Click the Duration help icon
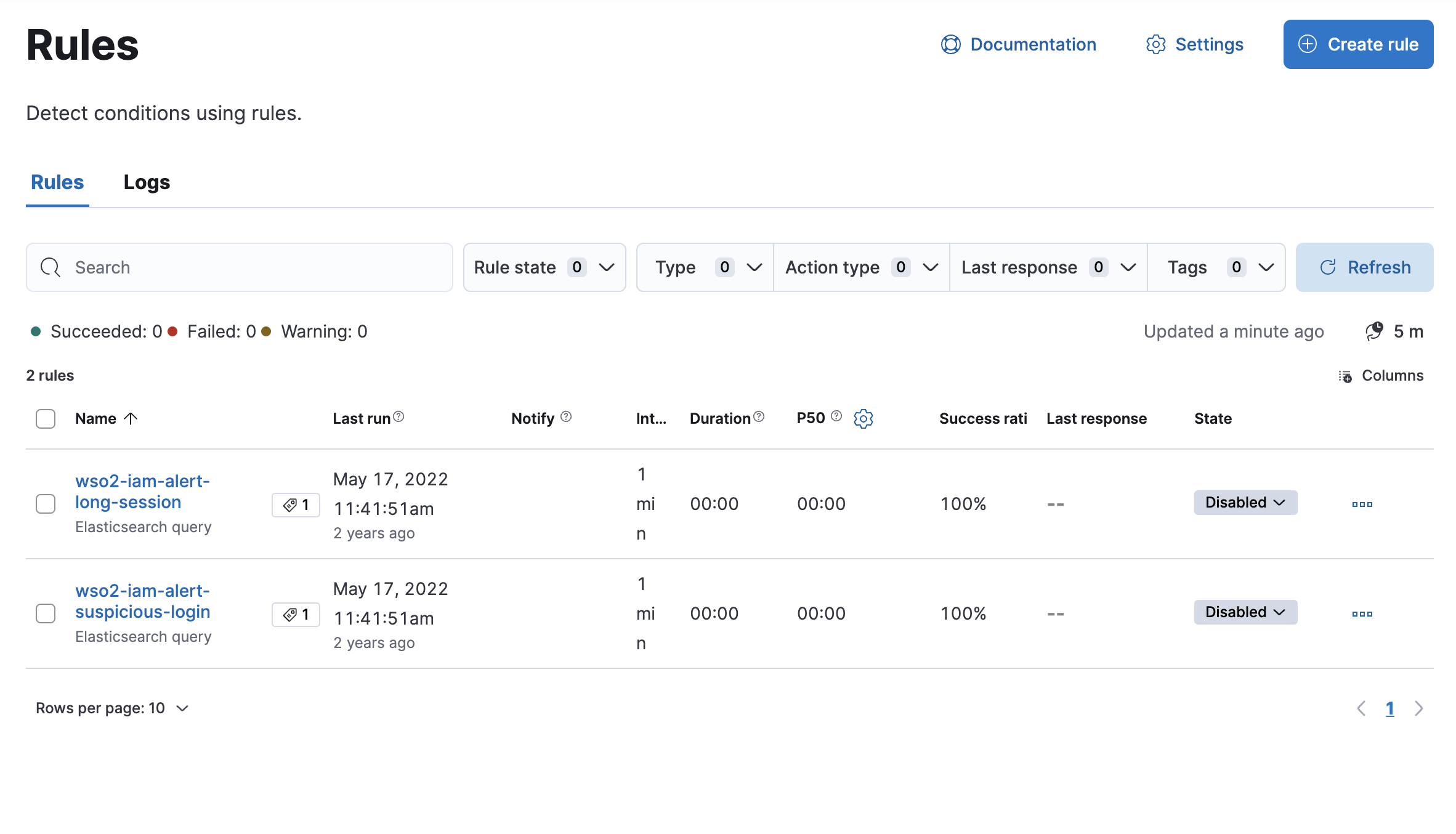The height and width of the screenshot is (834, 1456). click(759, 417)
